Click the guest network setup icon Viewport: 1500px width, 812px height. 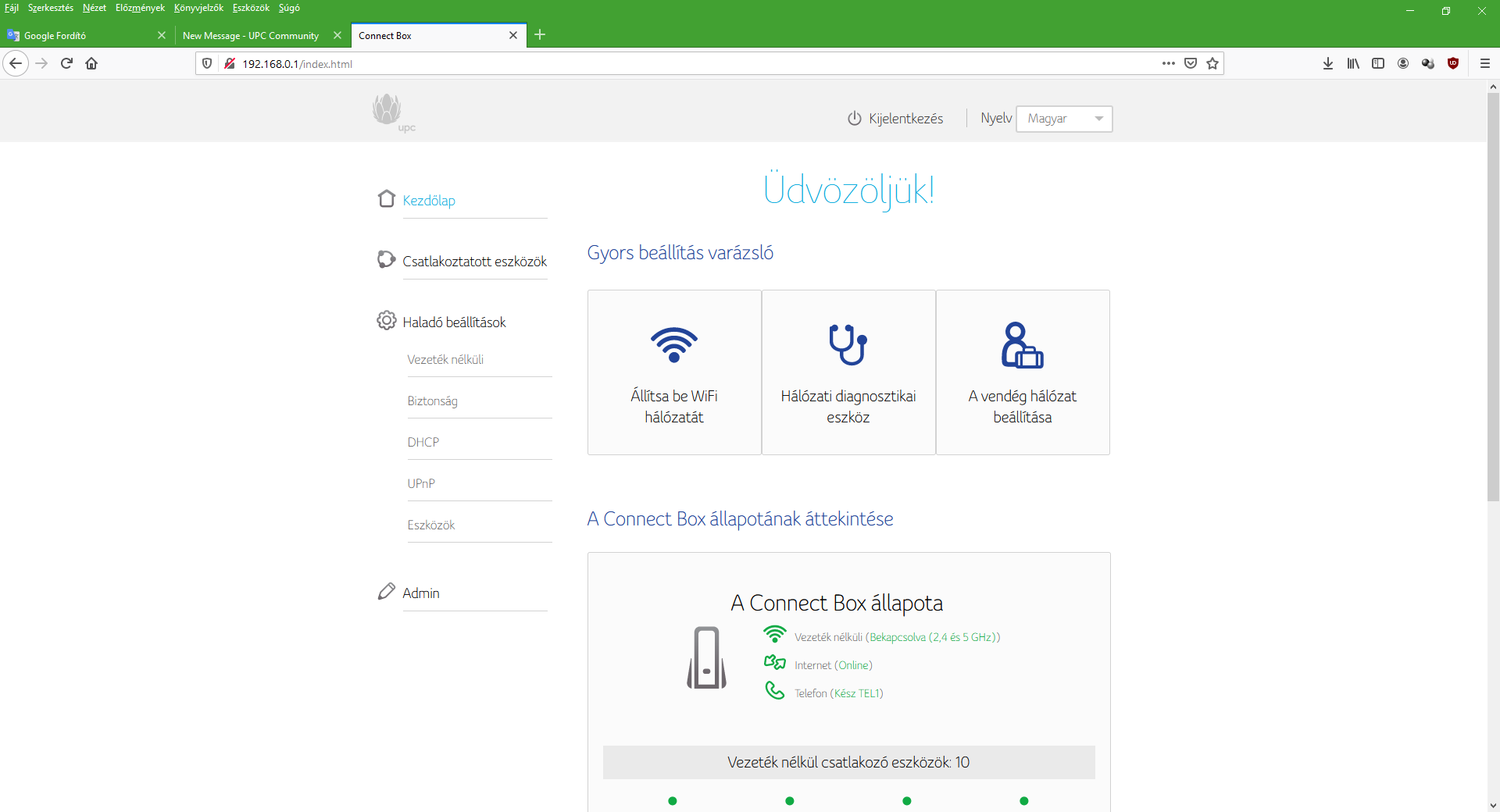[1022, 344]
